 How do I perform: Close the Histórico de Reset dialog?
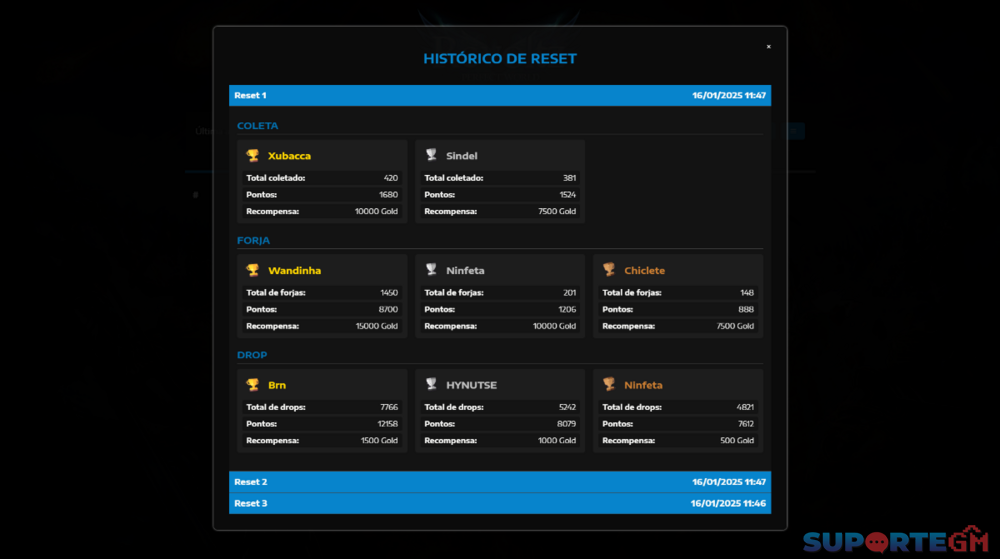[x=768, y=46]
